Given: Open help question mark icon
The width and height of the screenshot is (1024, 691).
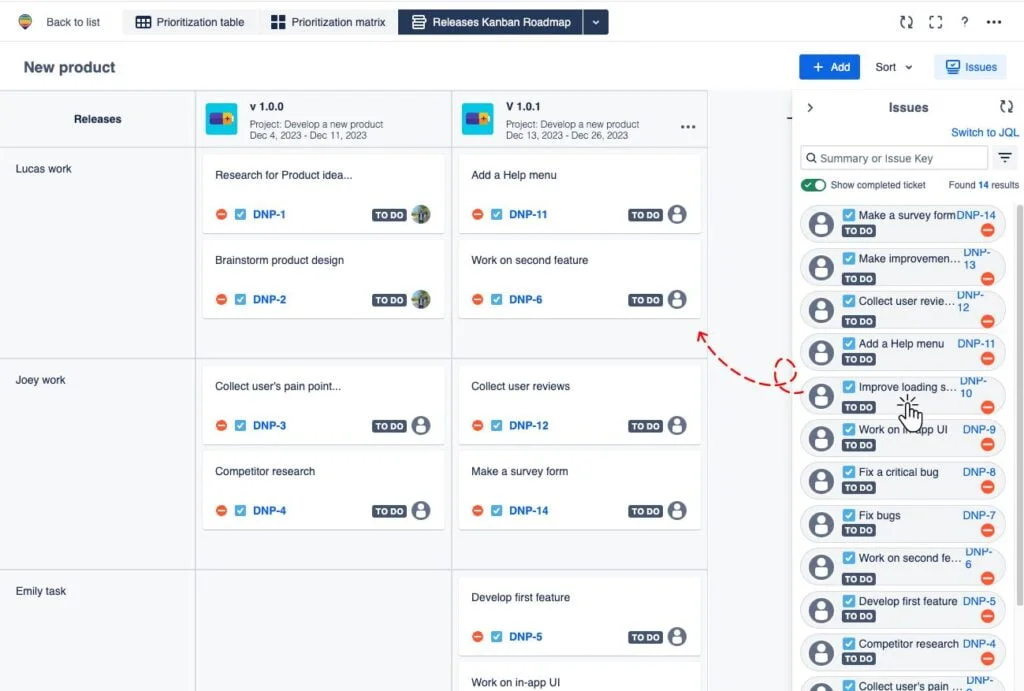Looking at the screenshot, I should pos(965,22).
